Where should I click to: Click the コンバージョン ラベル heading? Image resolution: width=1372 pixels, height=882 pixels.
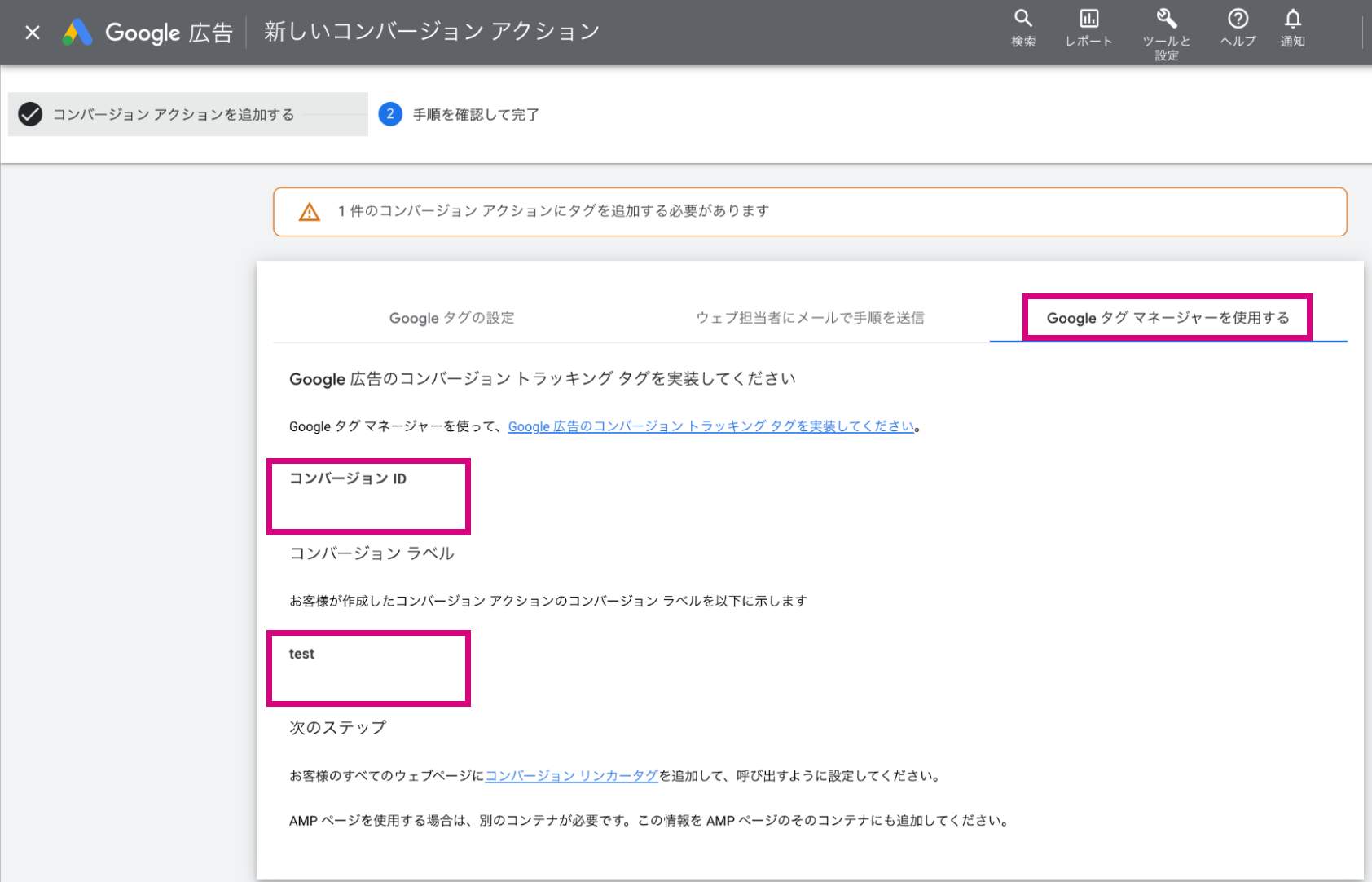[372, 553]
